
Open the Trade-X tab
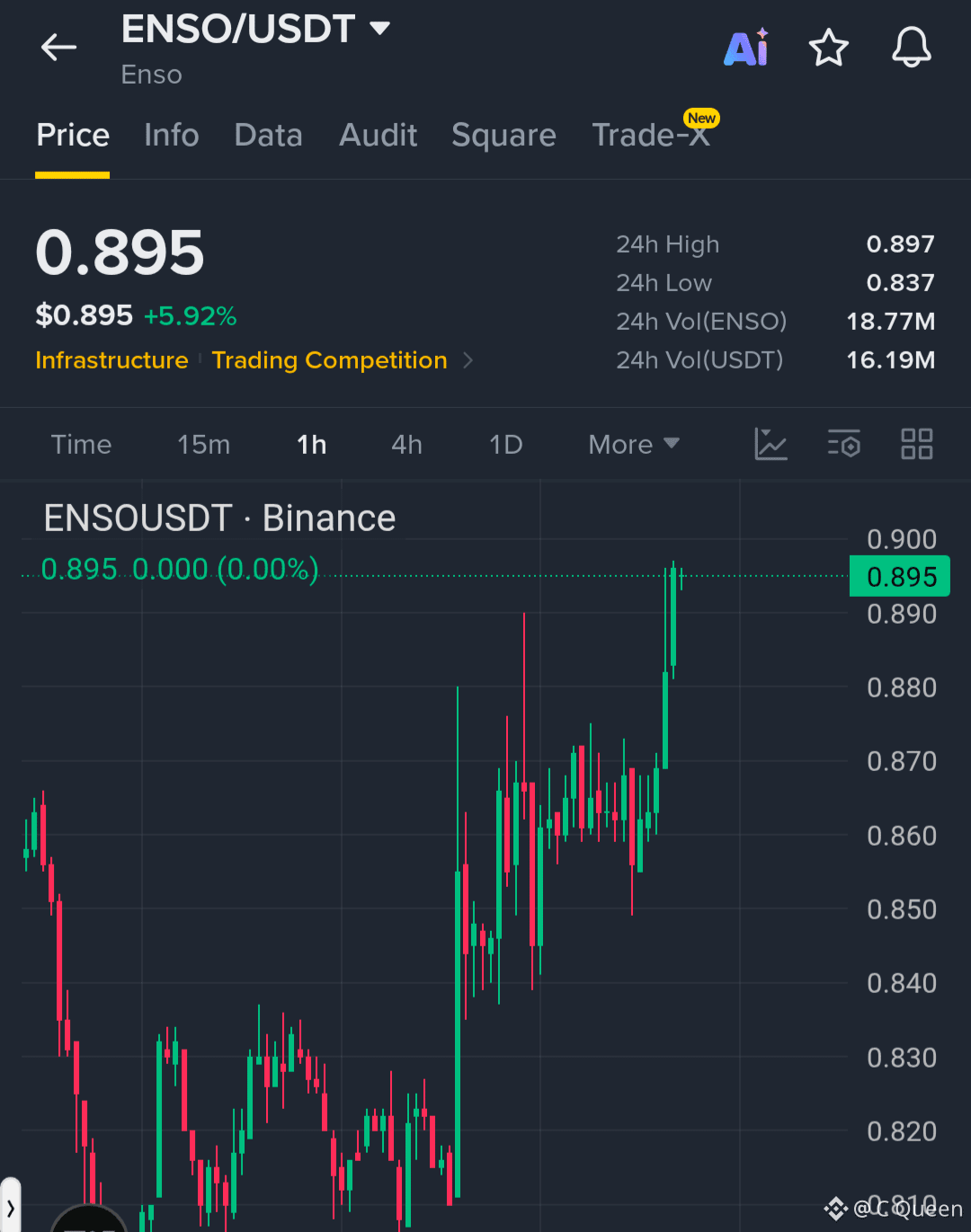click(x=651, y=135)
